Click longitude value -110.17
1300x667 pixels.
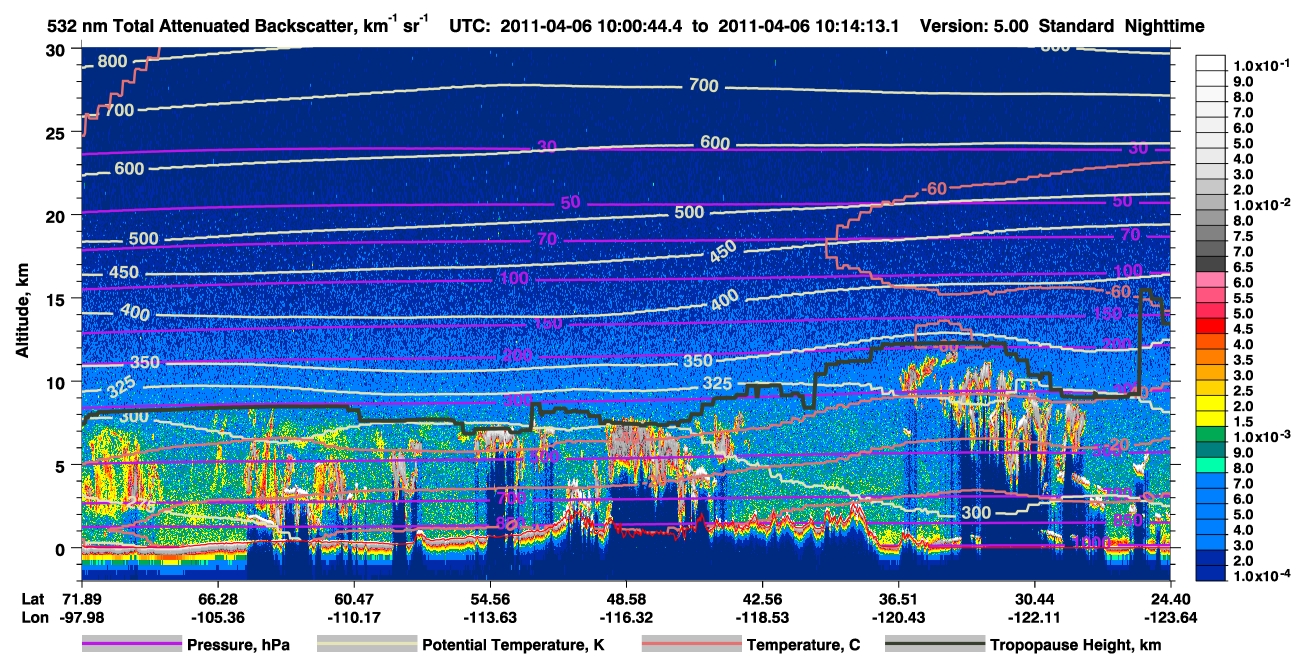click(353, 617)
